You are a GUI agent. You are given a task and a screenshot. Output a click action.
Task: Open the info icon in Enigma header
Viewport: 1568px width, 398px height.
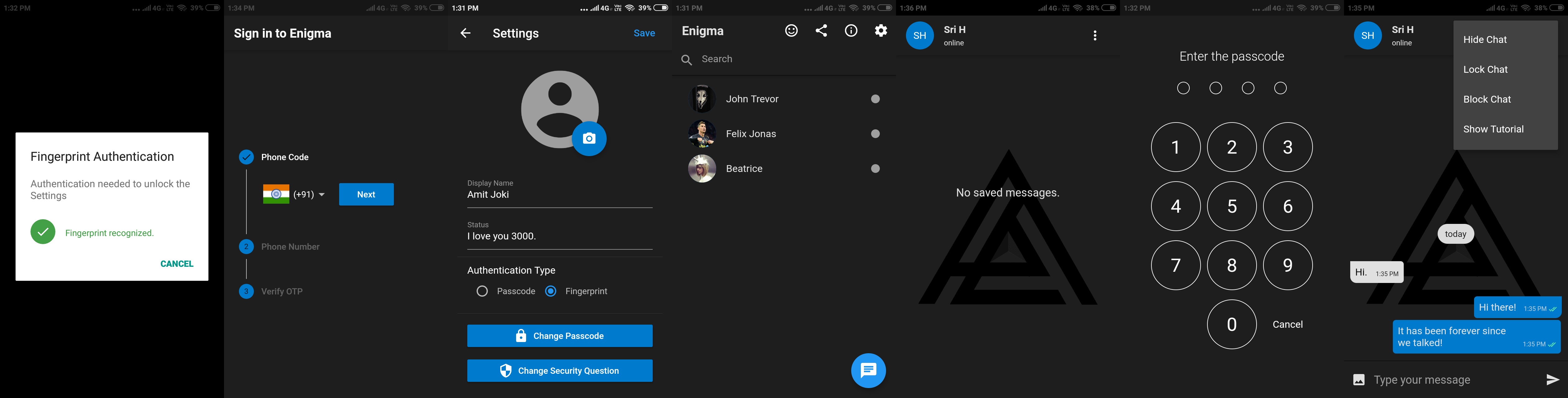[x=851, y=30]
